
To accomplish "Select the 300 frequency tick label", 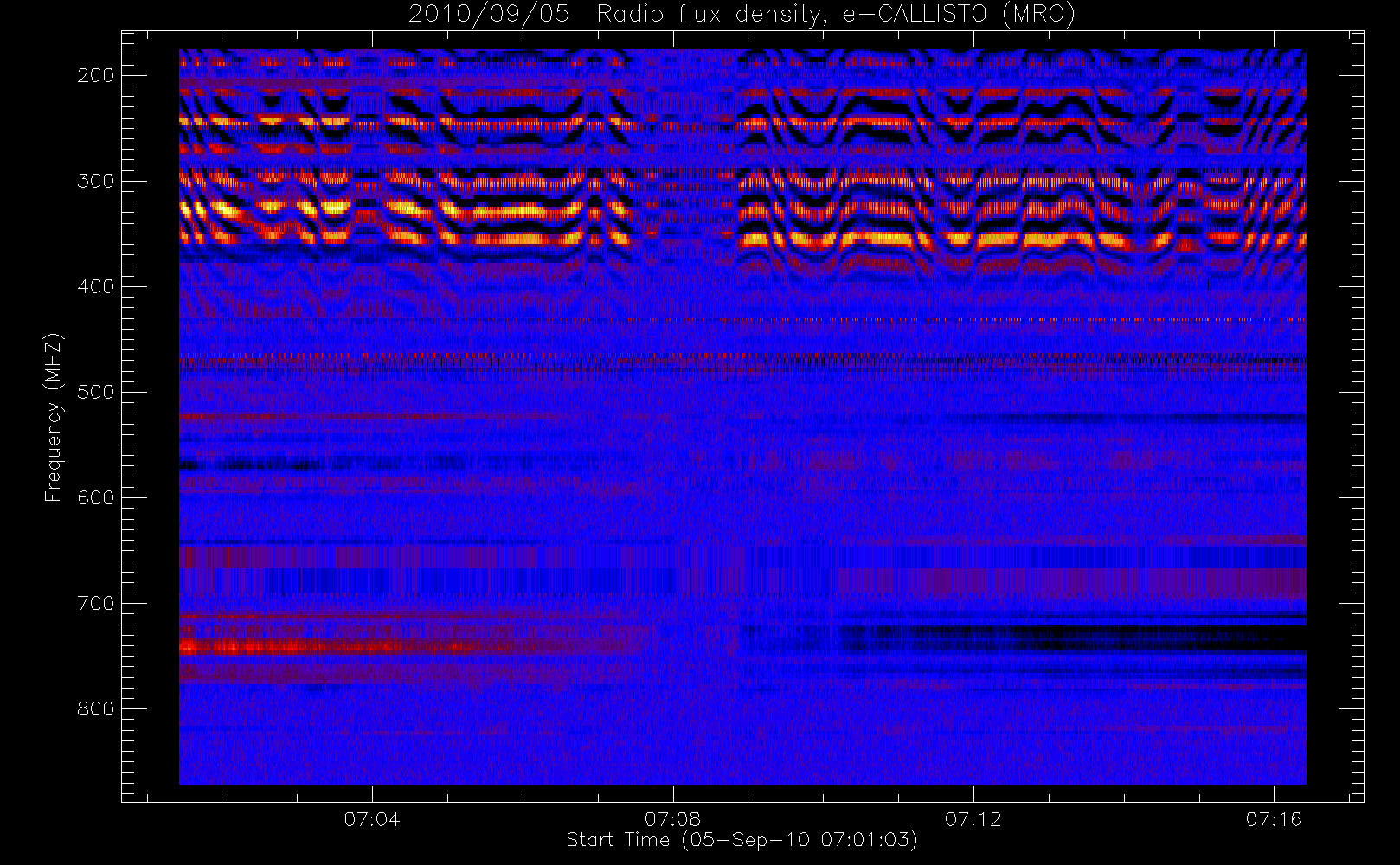I will (96, 181).
